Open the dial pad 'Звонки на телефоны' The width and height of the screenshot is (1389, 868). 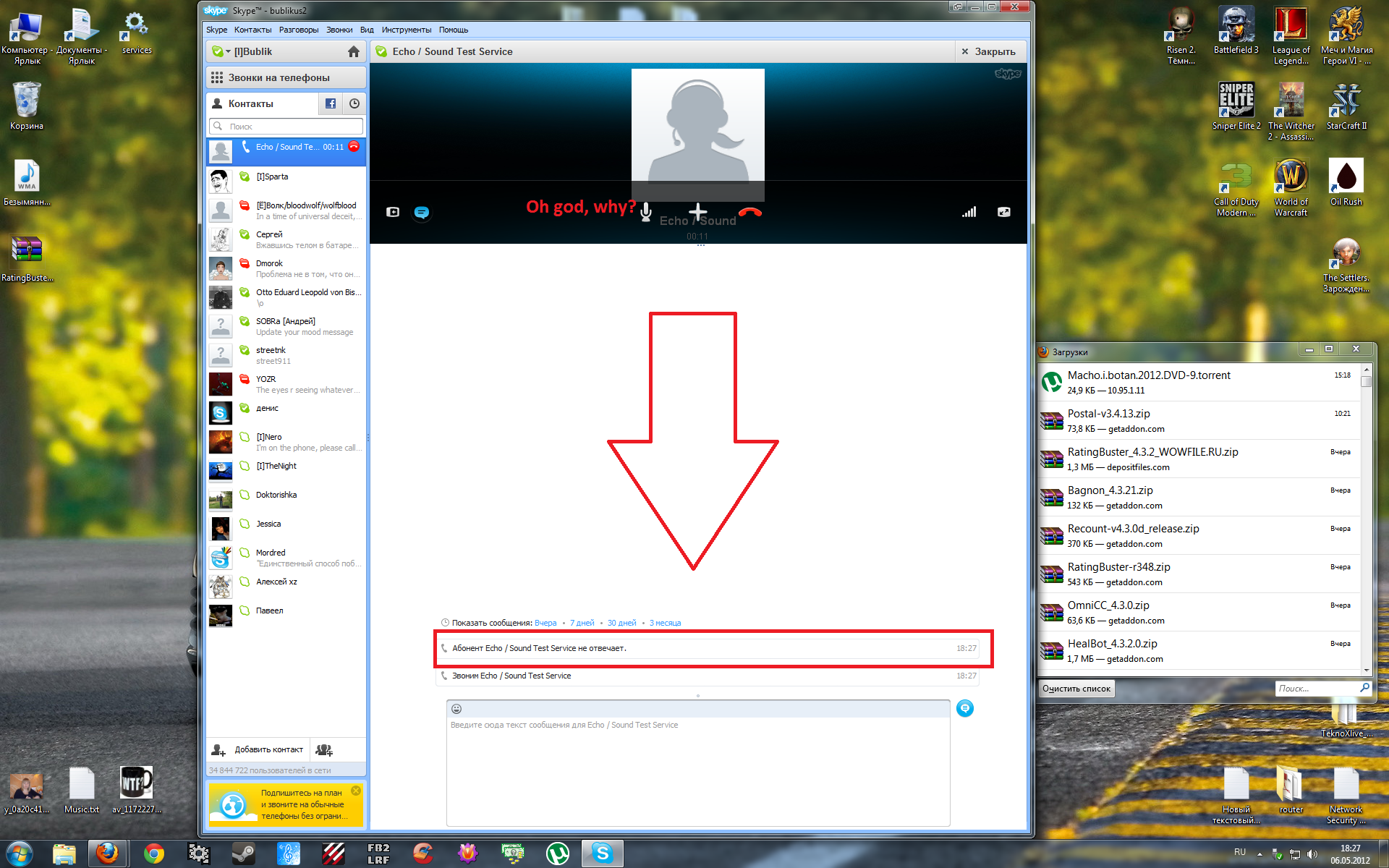286,77
